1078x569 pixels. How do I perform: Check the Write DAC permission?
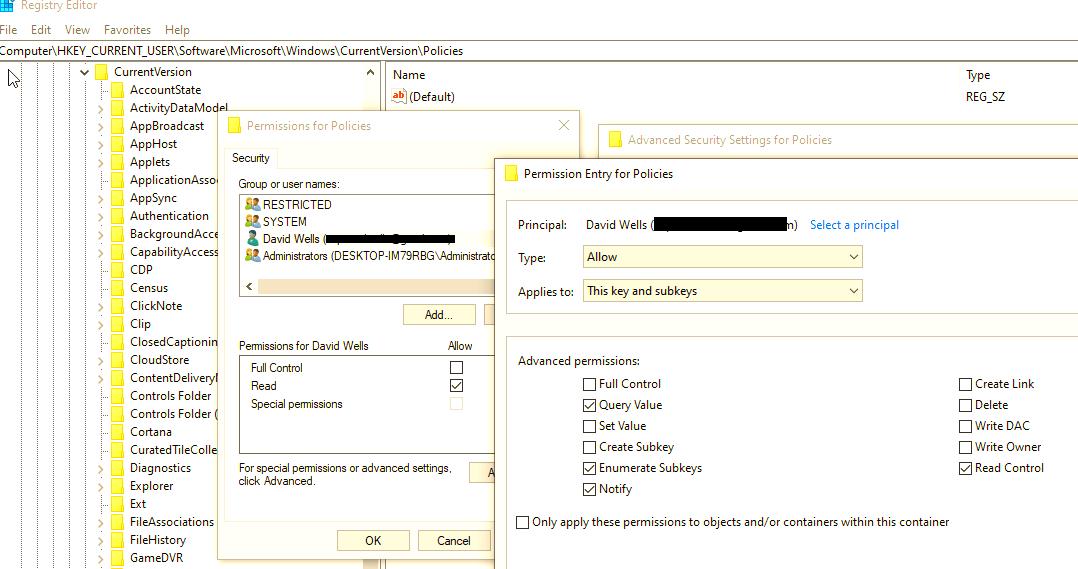point(965,426)
